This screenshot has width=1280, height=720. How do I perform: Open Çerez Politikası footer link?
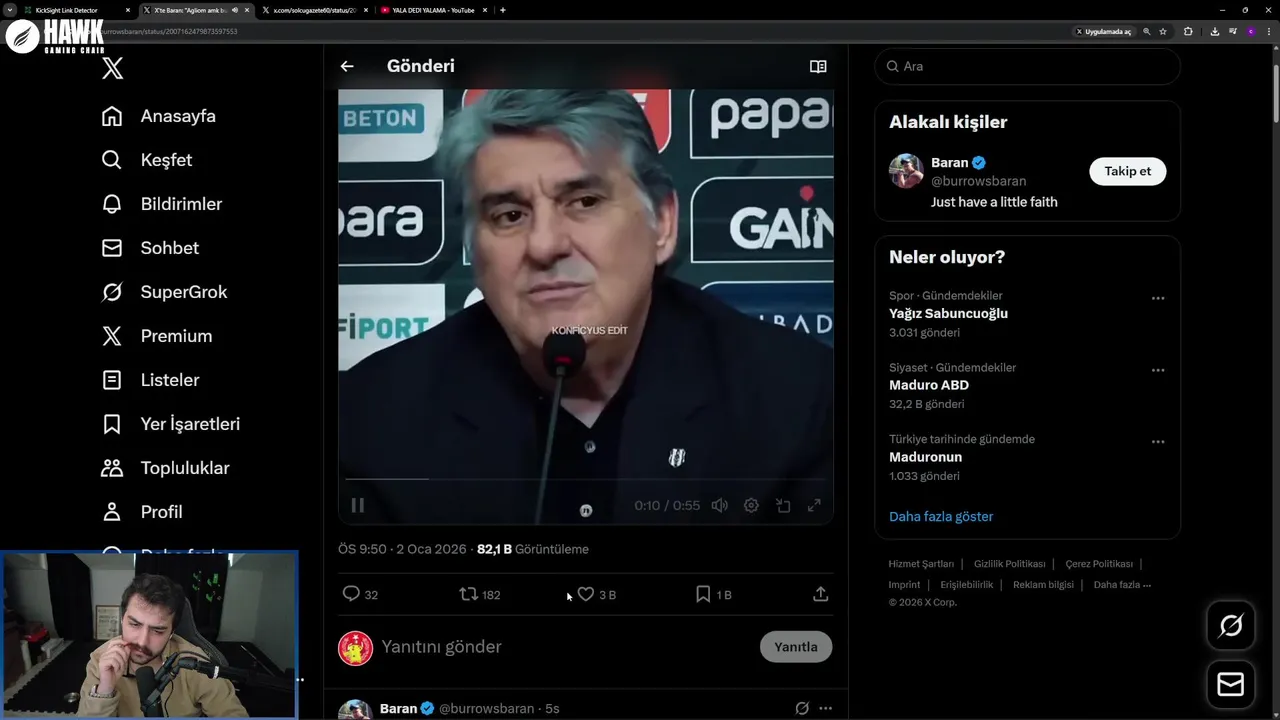click(x=1099, y=564)
